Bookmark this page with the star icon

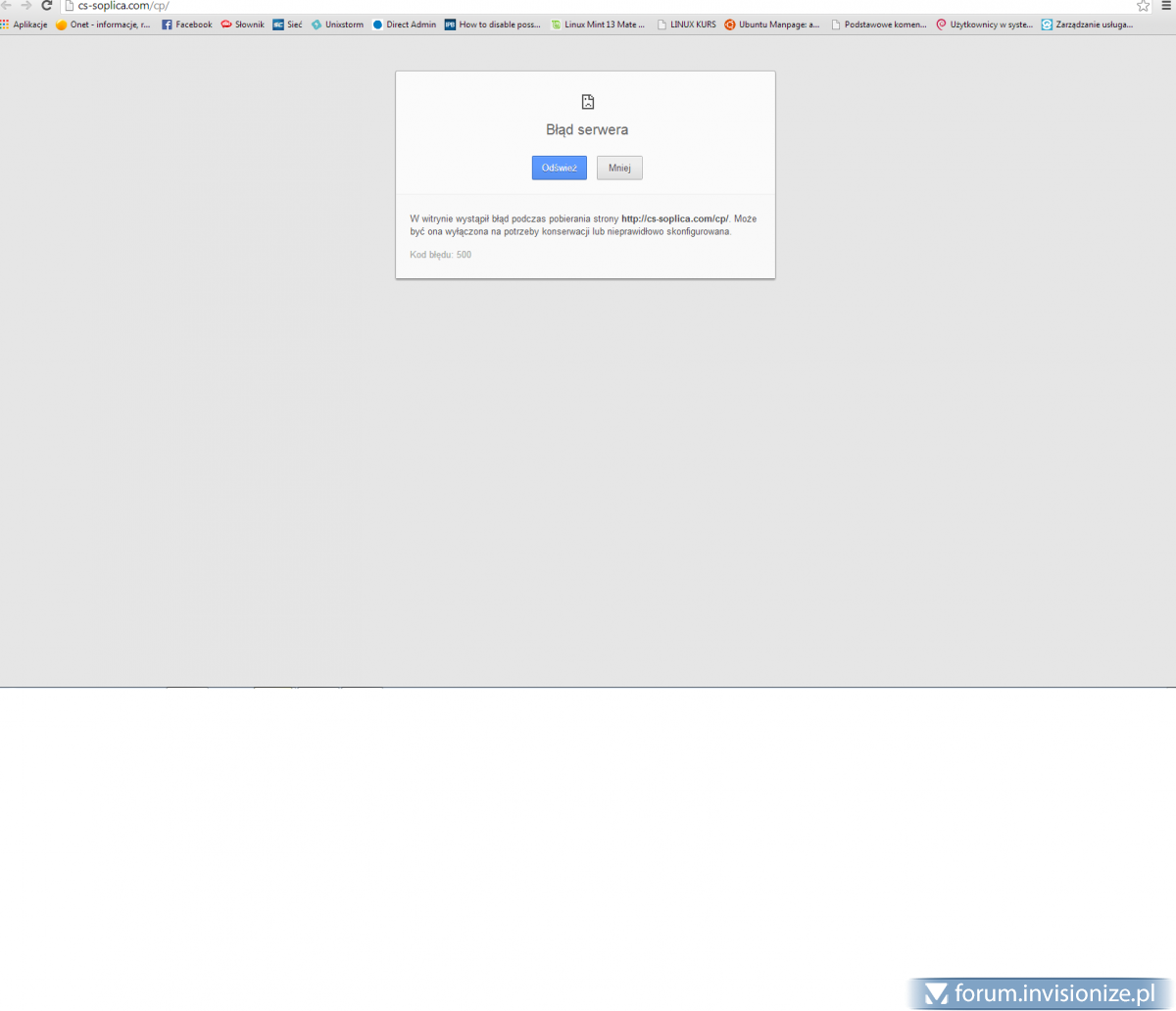point(1143,6)
